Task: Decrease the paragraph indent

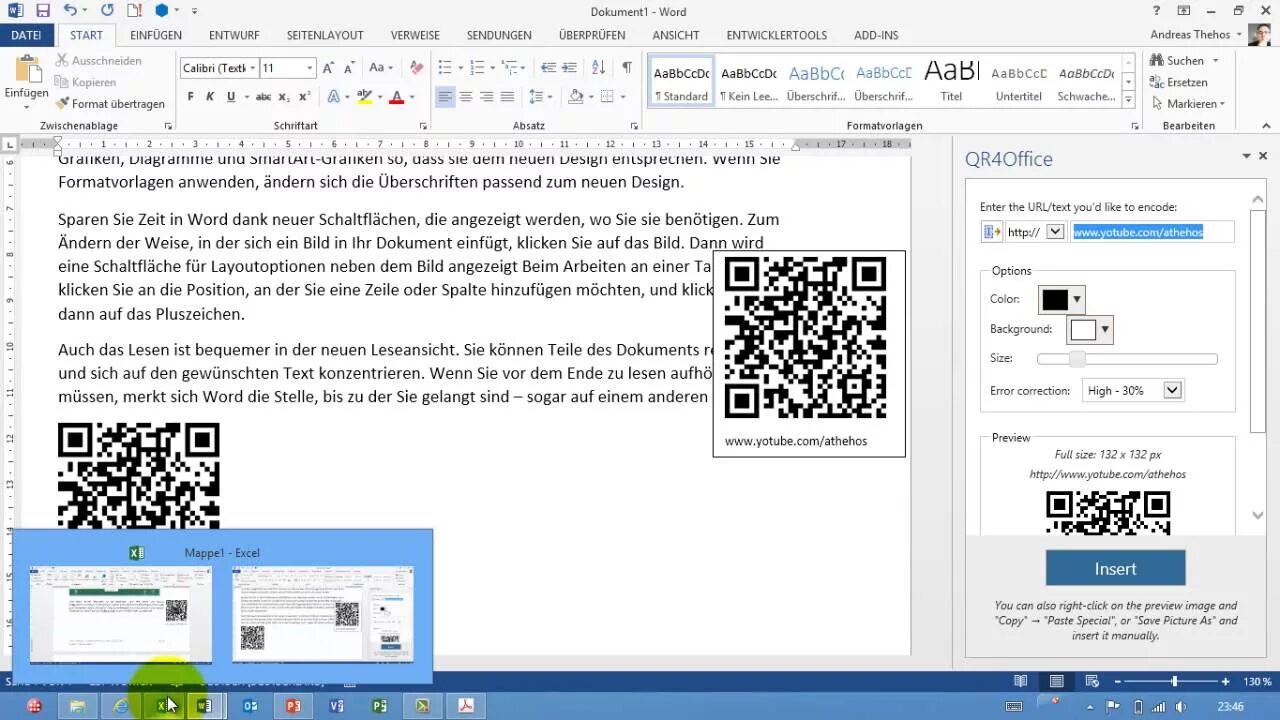Action: pyautogui.click(x=548, y=68)
